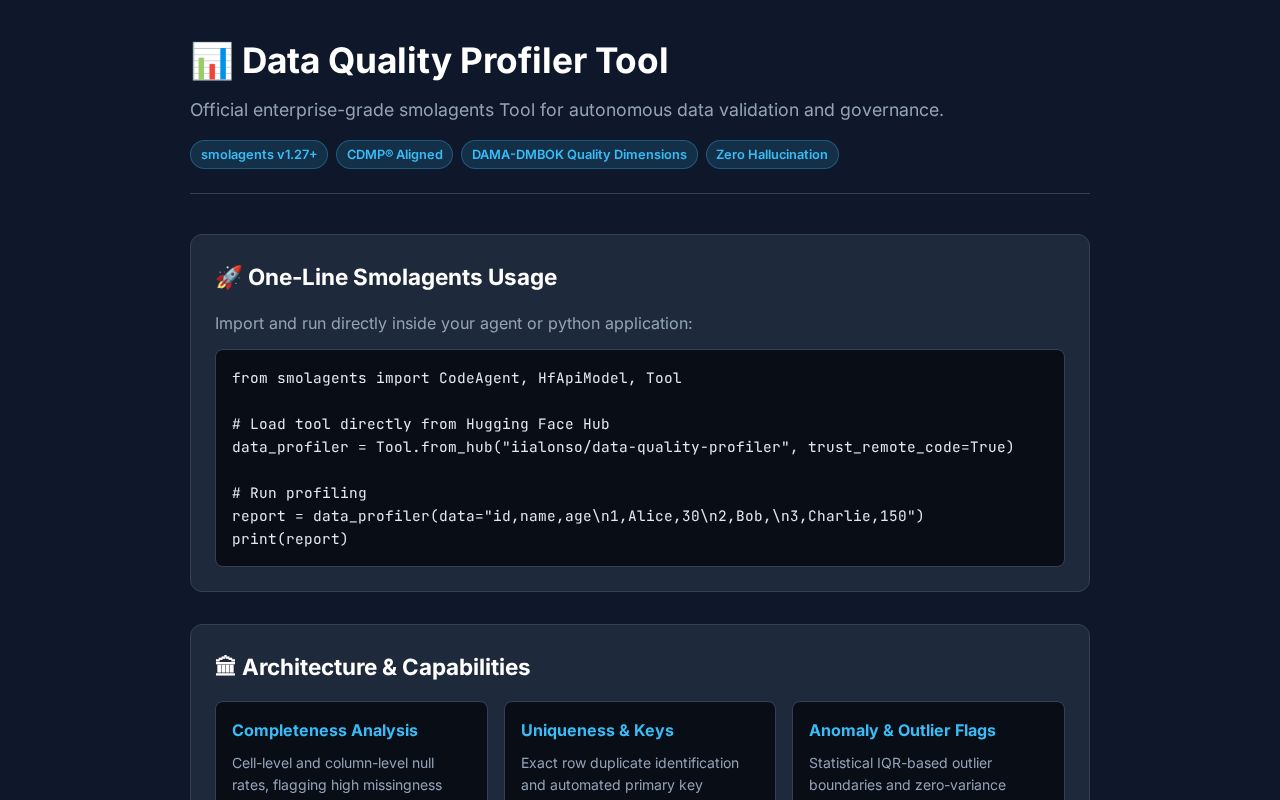This screenshot has height=800, width=1280.
Task: Click the Architecture & Capabilities heading
Action: [386, 667]
